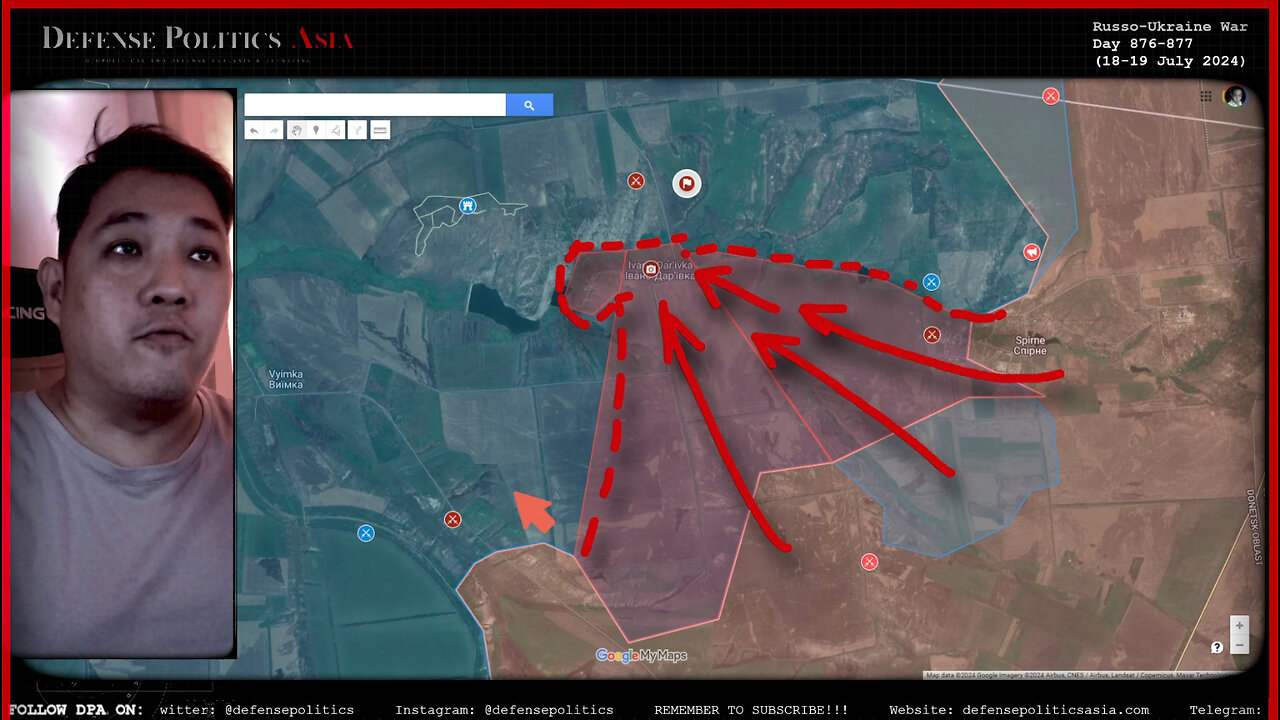The width and height of the screenshot is (1280, 720).
Task: Select the Draw a line tool
Action: [335, 130]
